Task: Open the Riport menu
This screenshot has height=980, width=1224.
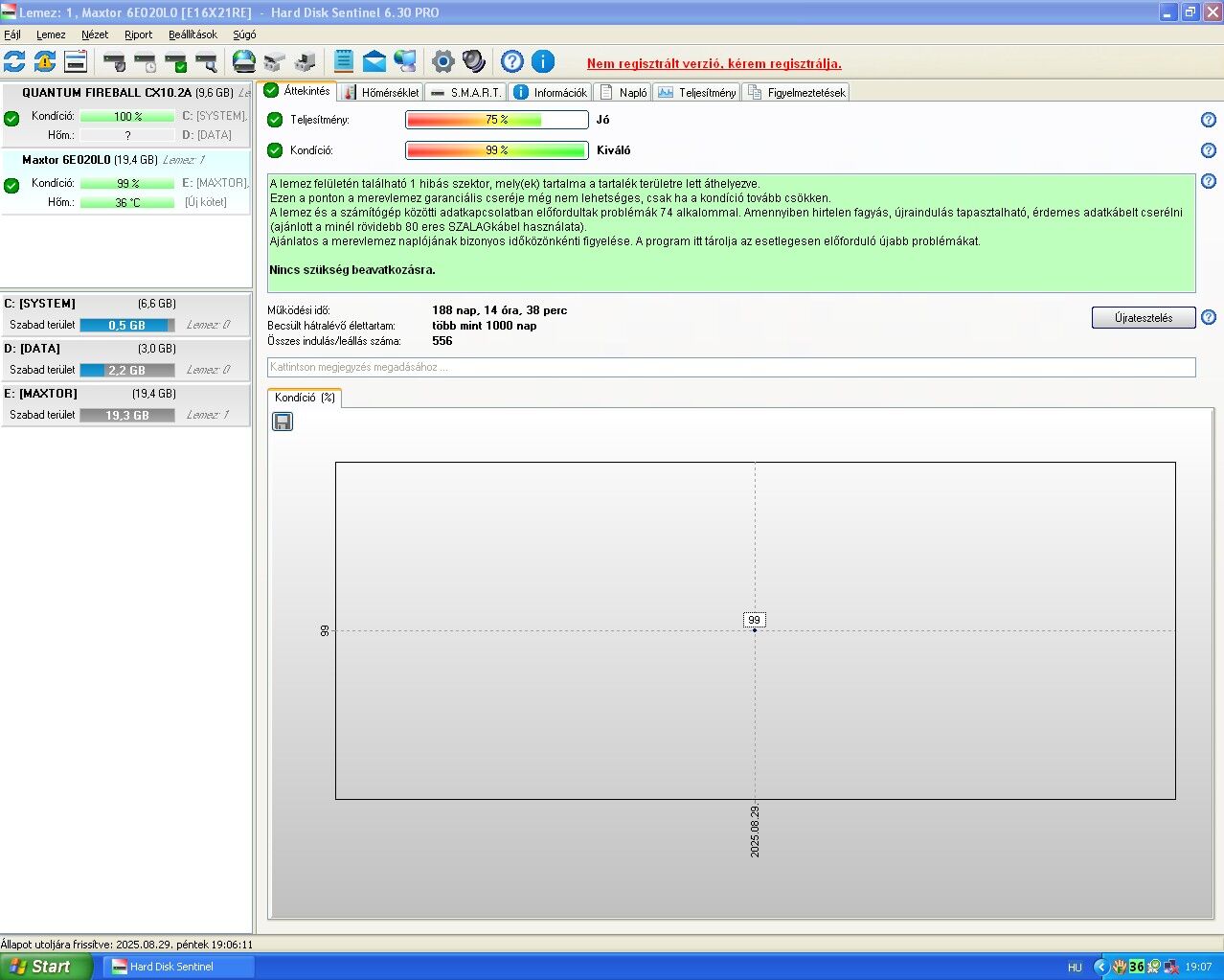Action: click(139, 34)
